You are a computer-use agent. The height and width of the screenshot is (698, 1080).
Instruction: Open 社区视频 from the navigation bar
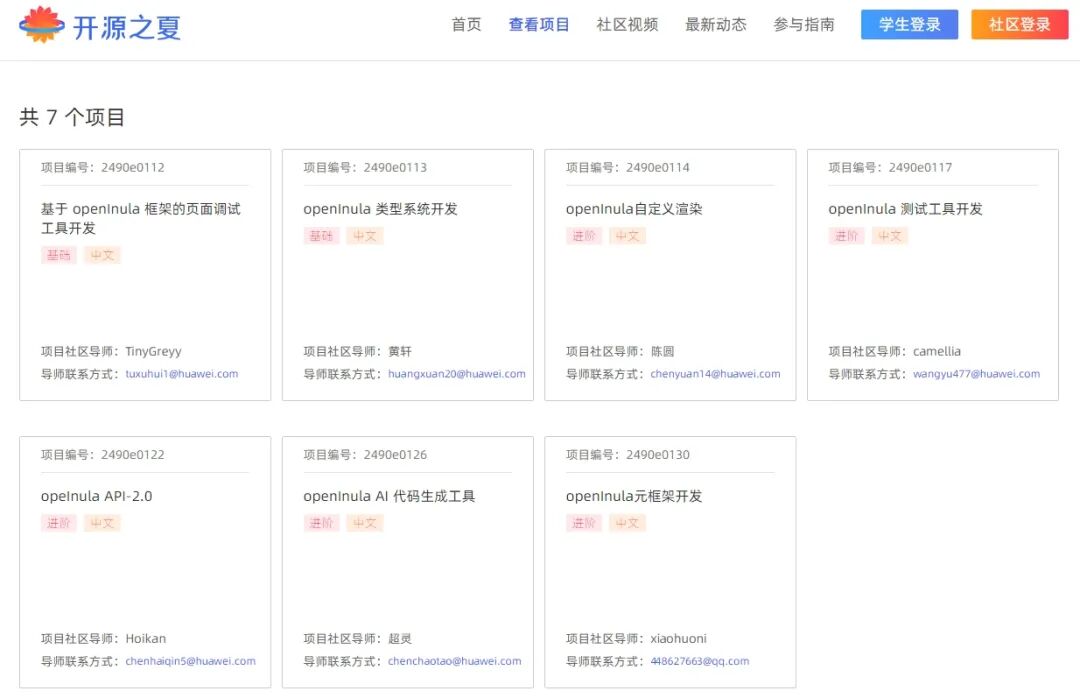(x=627, y=25)
